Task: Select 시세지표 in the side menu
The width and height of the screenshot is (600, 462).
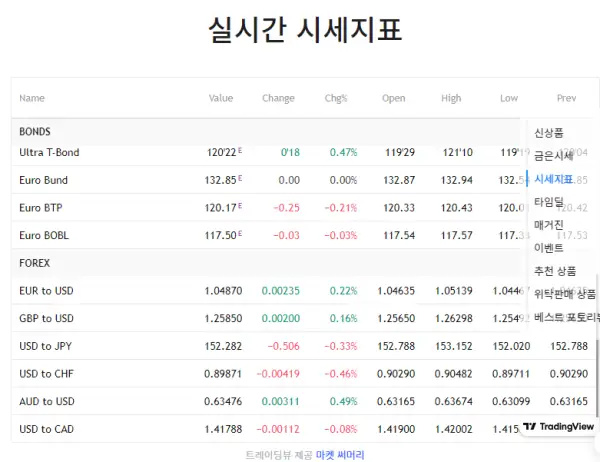Action: point(553,179)
